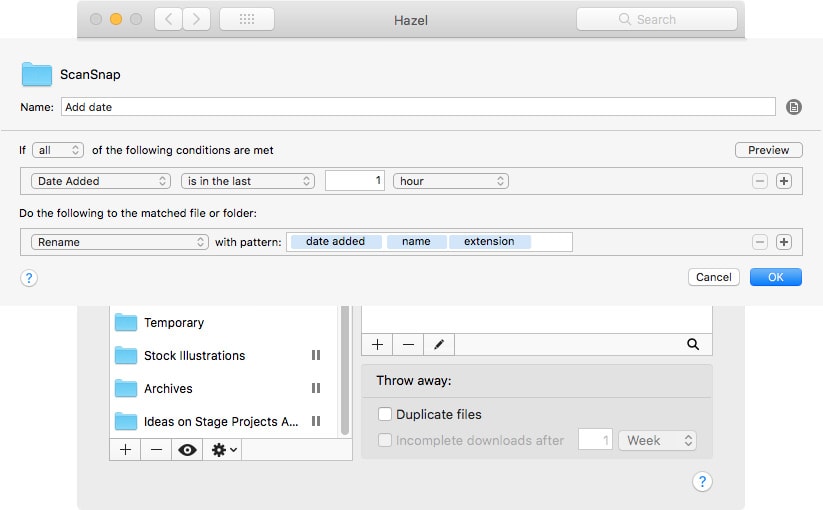The image size is (823, 510).
Task: Click the OK button
Action: point(776,277)
